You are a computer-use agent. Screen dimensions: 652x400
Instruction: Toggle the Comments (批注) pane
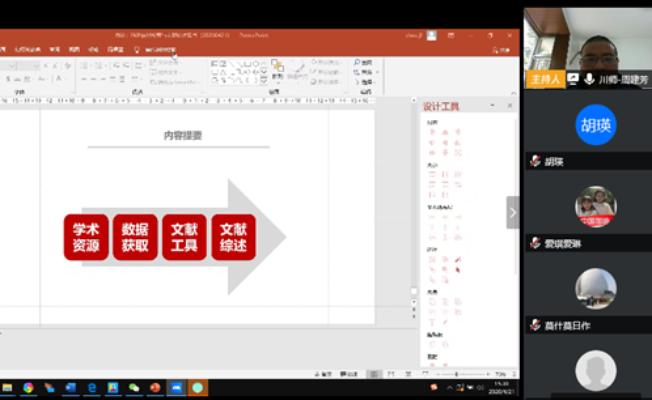click(349, 374)
